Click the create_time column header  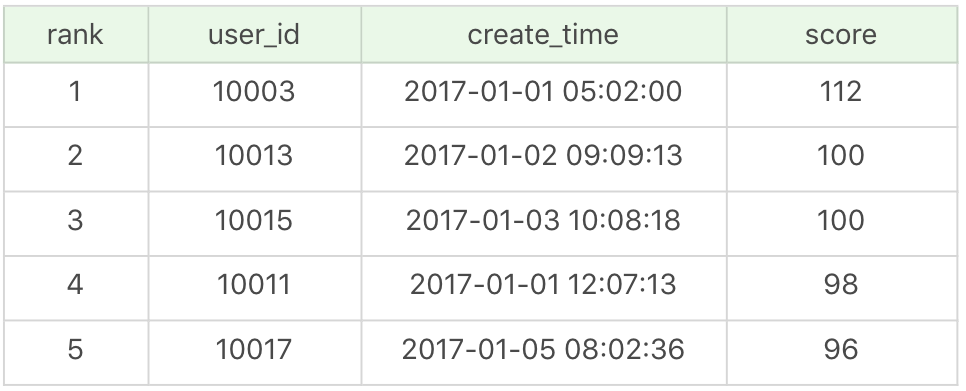point(543,34)
